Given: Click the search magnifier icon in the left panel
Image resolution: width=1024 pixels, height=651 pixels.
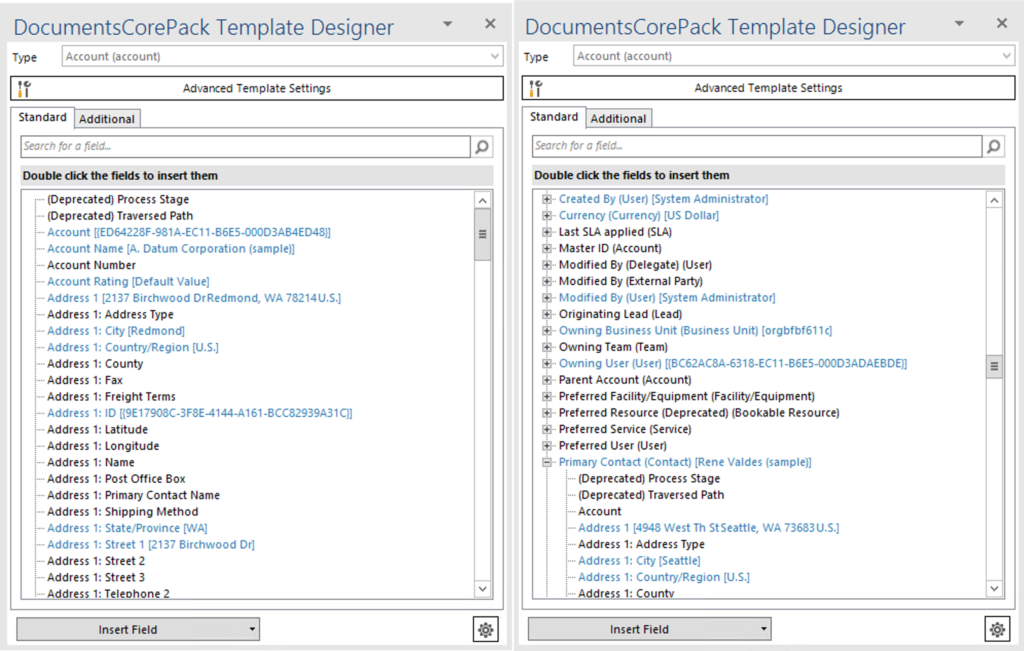Looking at the screenshot, I should (x=483, y=146).
